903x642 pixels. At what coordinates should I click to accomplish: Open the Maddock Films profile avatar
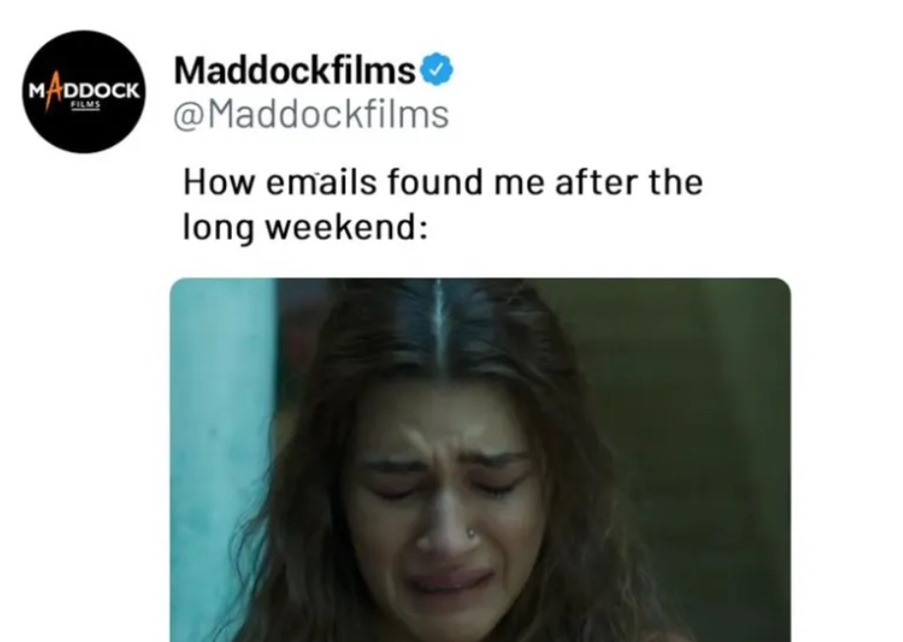click(x=84, y=92)
